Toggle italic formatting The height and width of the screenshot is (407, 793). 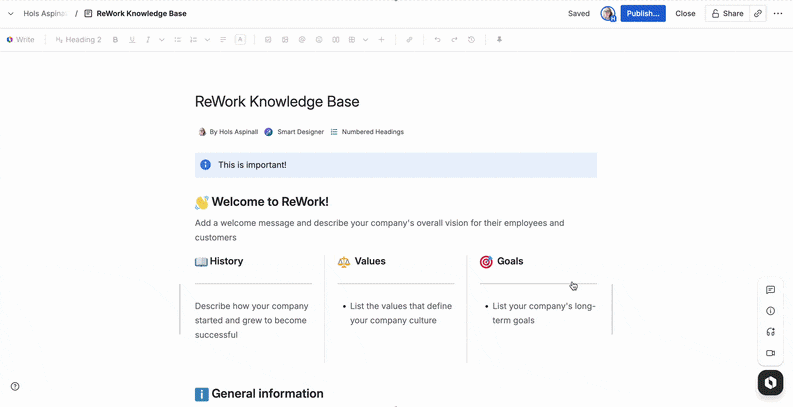point(148,39)
